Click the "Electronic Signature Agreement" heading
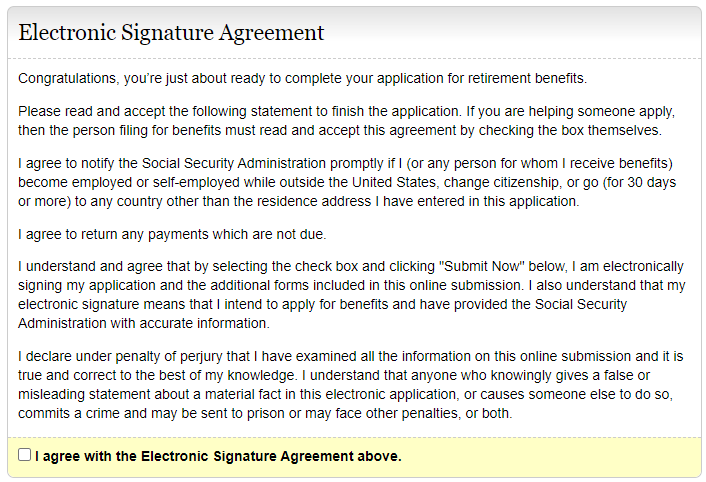This screenshot has height=482, width=706. 171,32
